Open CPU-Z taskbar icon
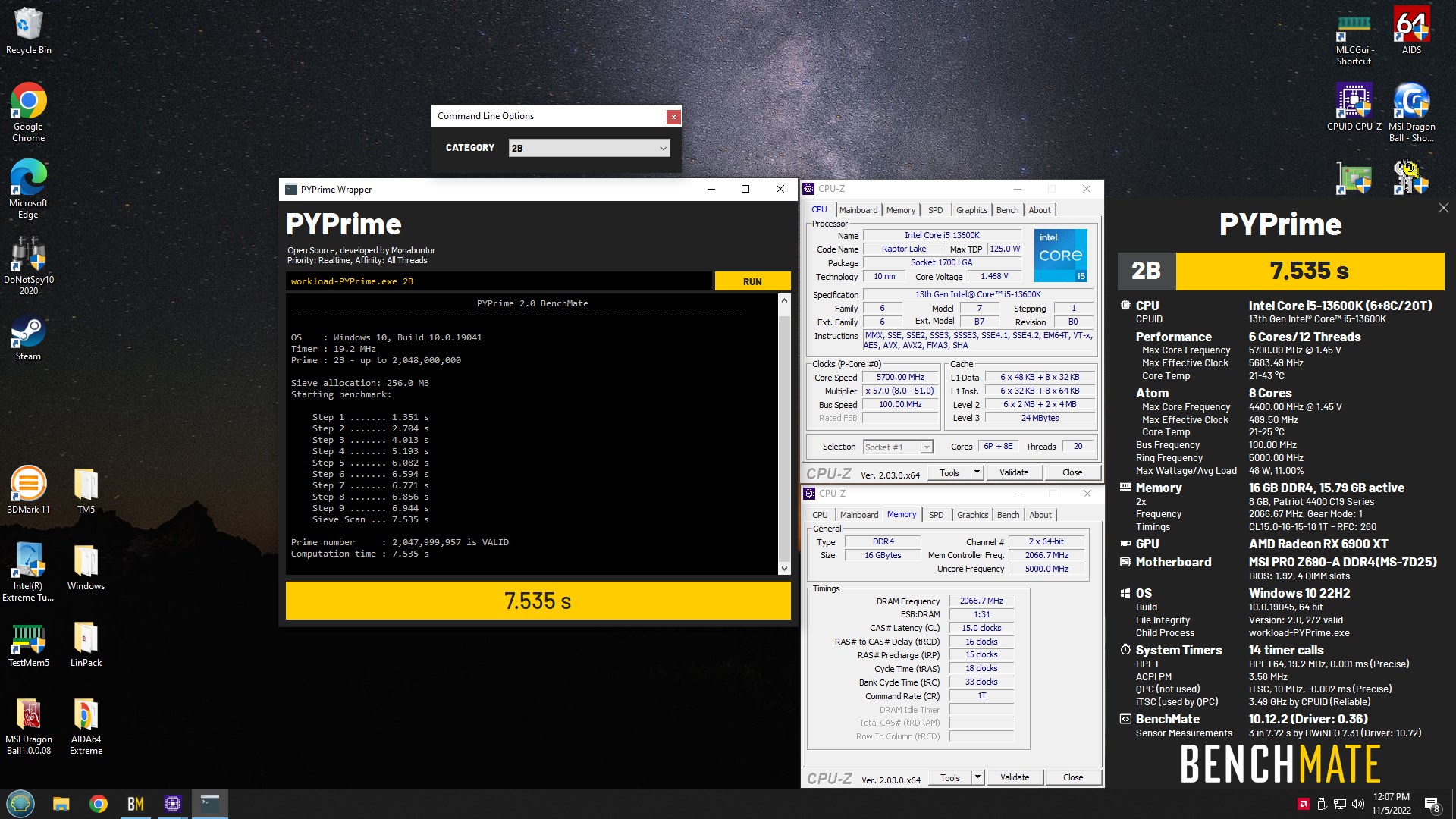The width and height of the screenshot is (1456, 819). [173, 804]
